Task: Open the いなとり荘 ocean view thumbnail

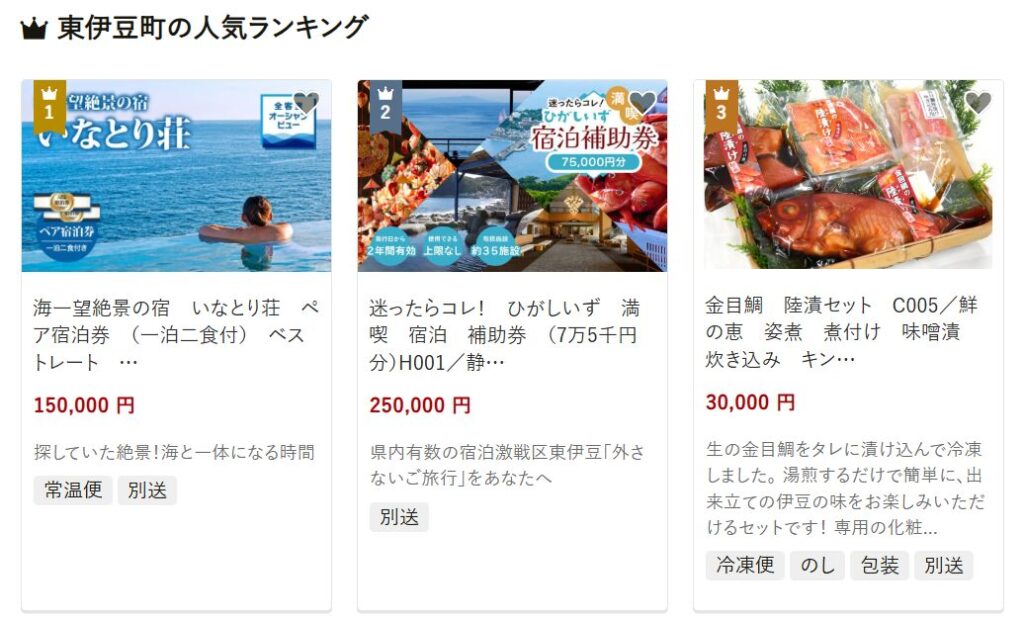Action: [x=176, y=176]
